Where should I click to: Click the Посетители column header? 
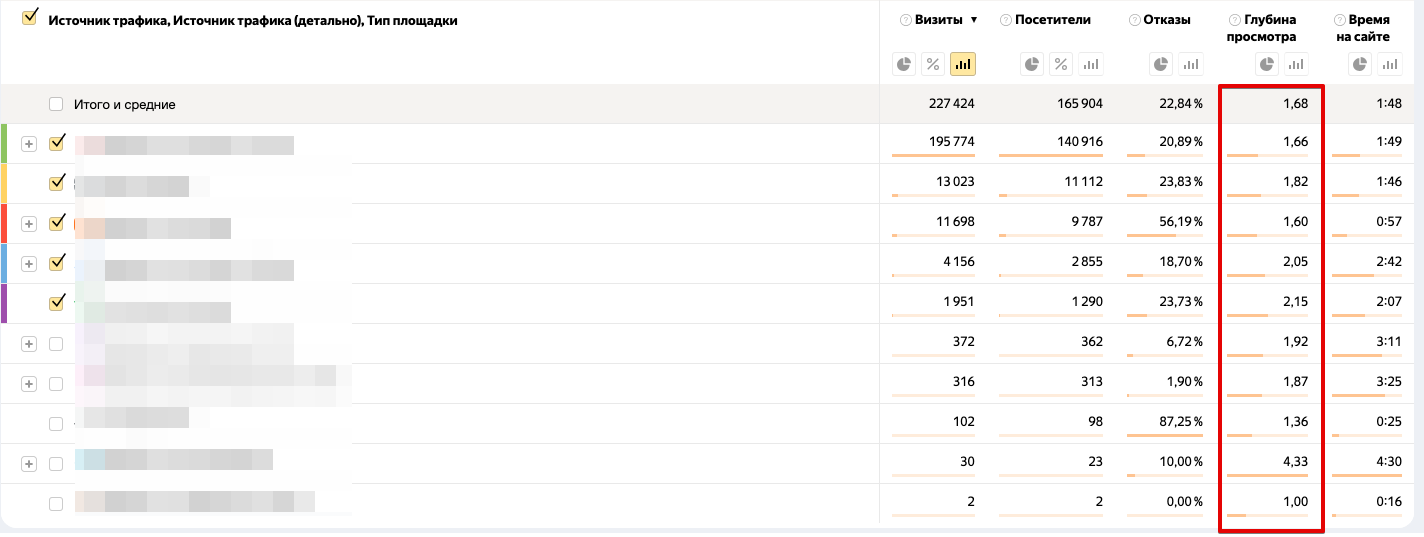click(1052, 20)
